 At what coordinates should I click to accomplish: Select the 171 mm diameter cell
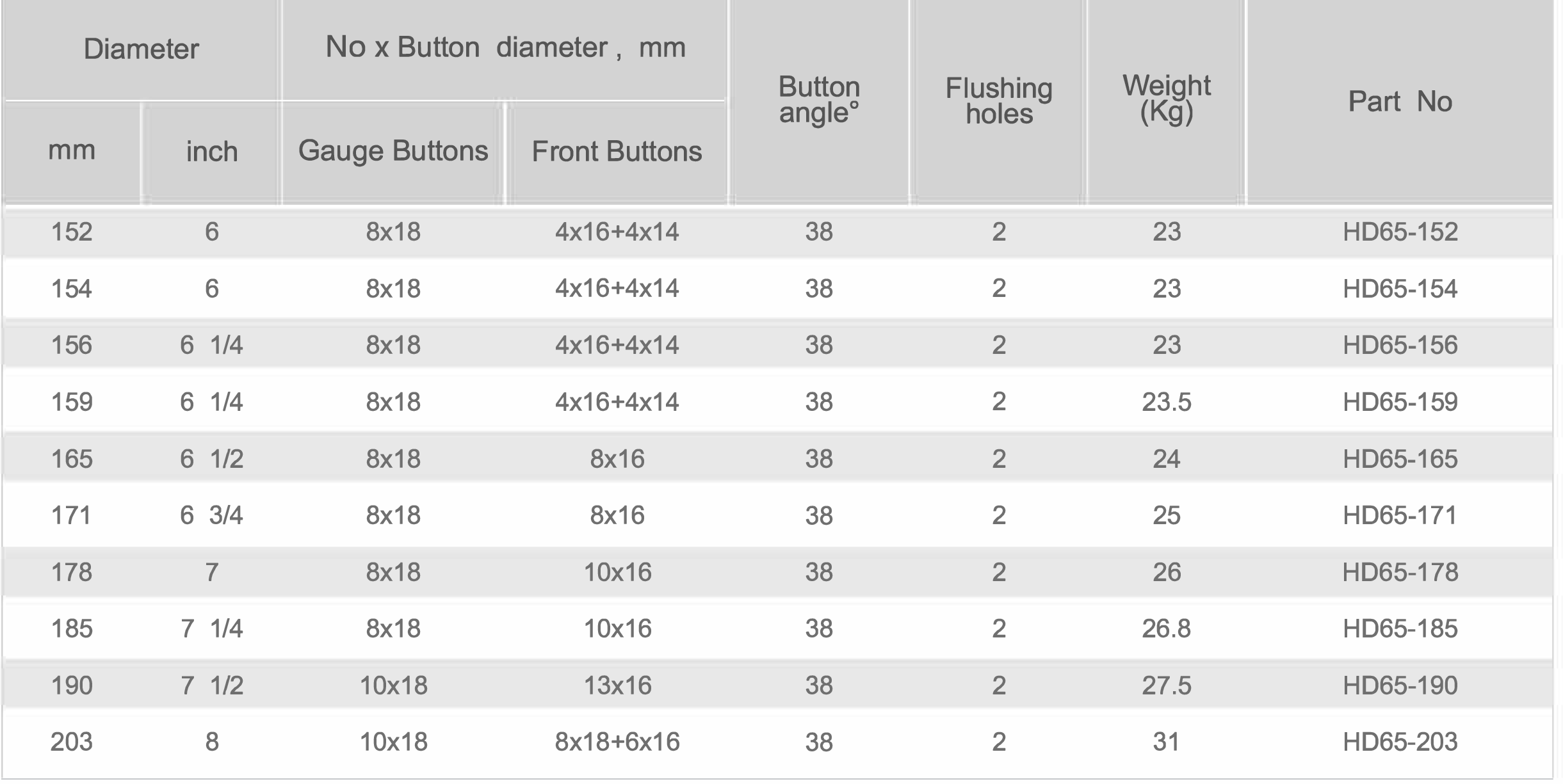[71, 515]
